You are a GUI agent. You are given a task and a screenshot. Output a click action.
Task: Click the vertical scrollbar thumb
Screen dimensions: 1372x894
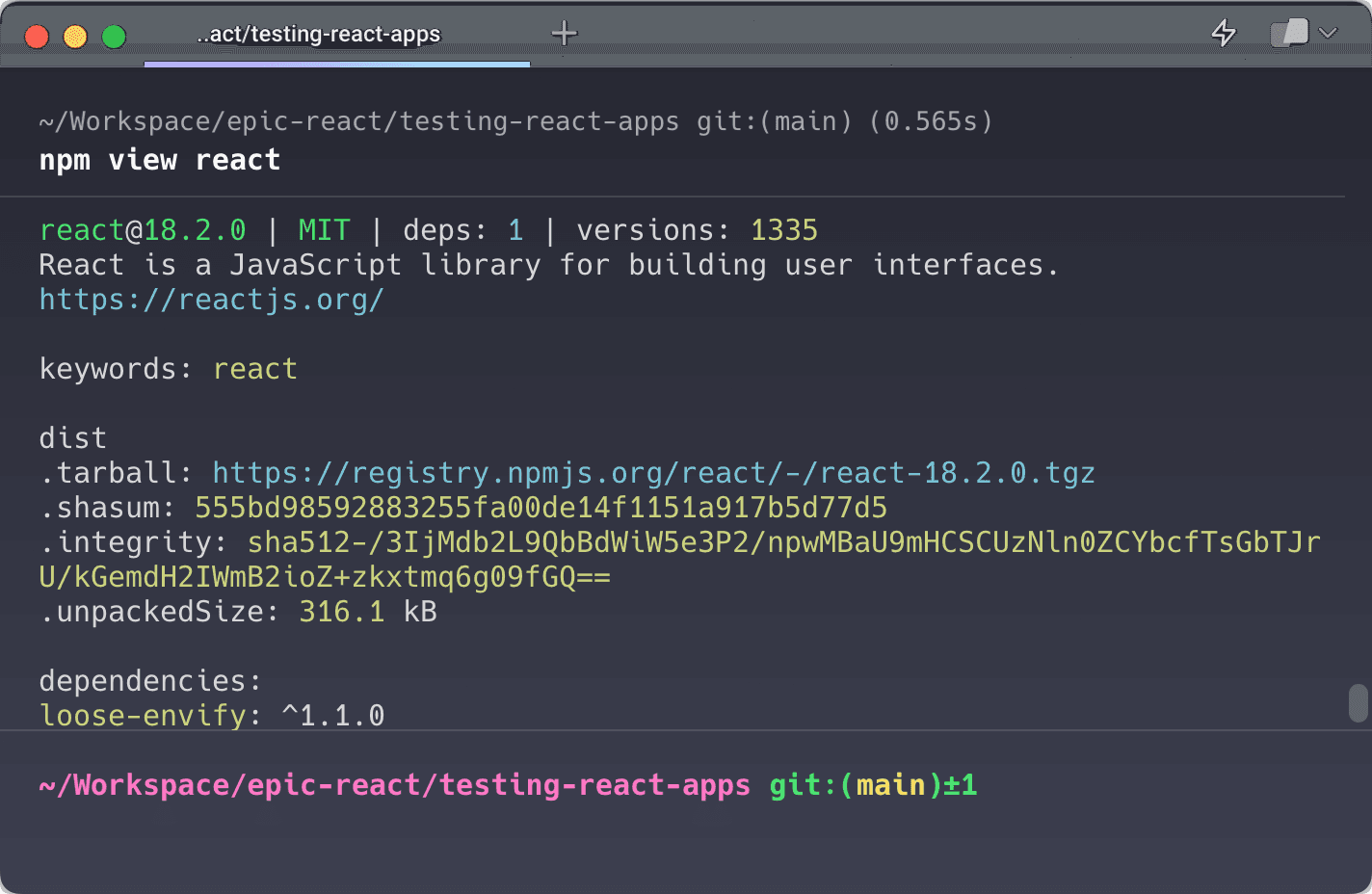[1359, 703]
